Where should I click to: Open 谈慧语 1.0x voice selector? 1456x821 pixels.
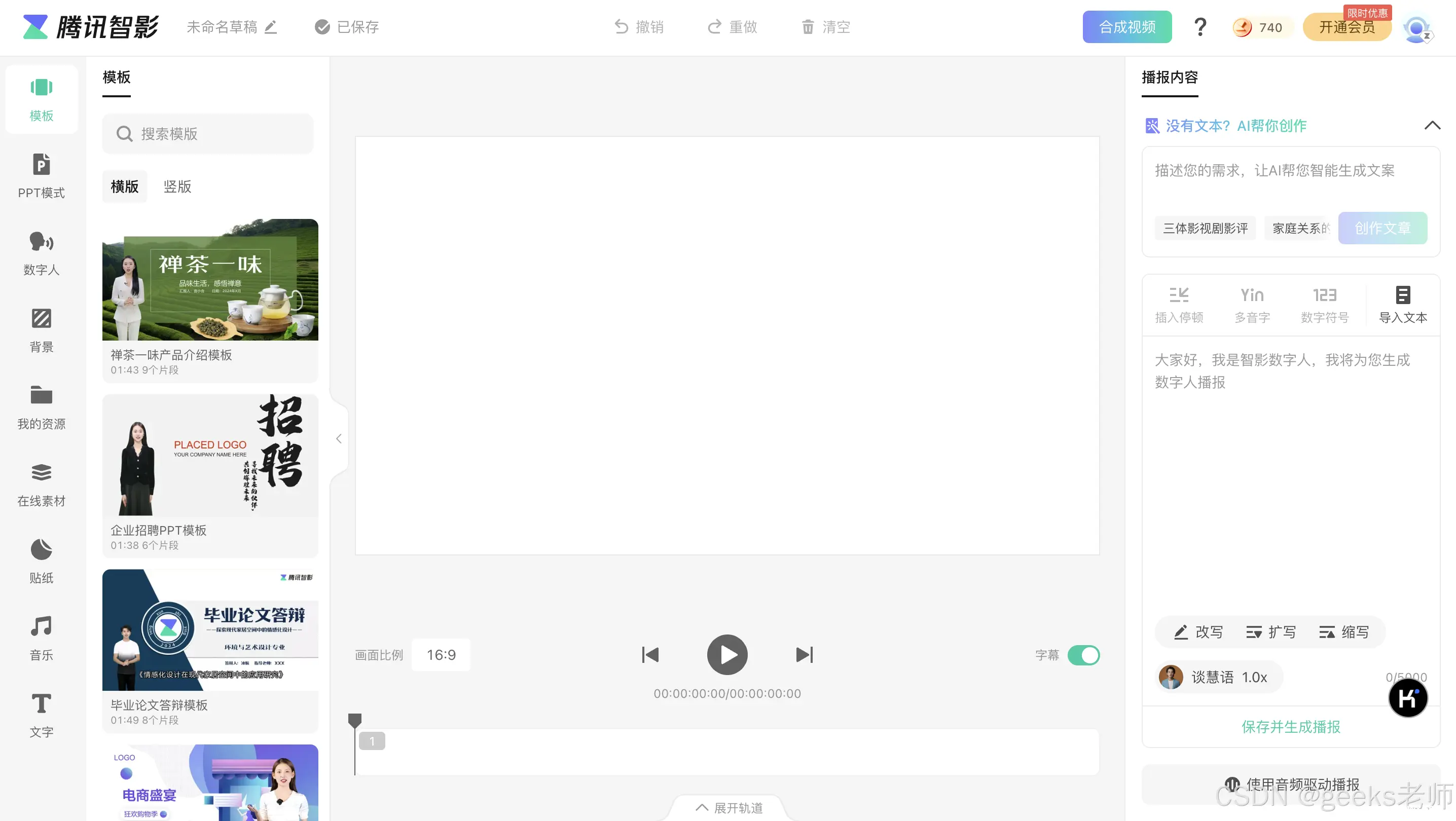(1219, 677)
